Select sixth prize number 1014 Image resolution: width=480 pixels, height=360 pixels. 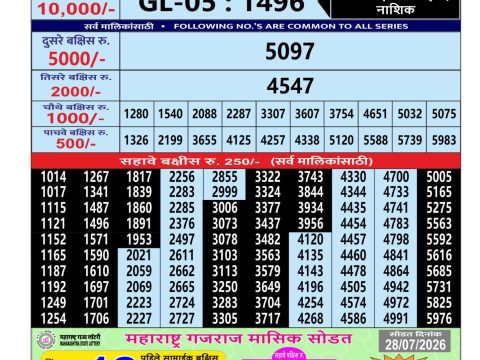click(x=53, y=177)
